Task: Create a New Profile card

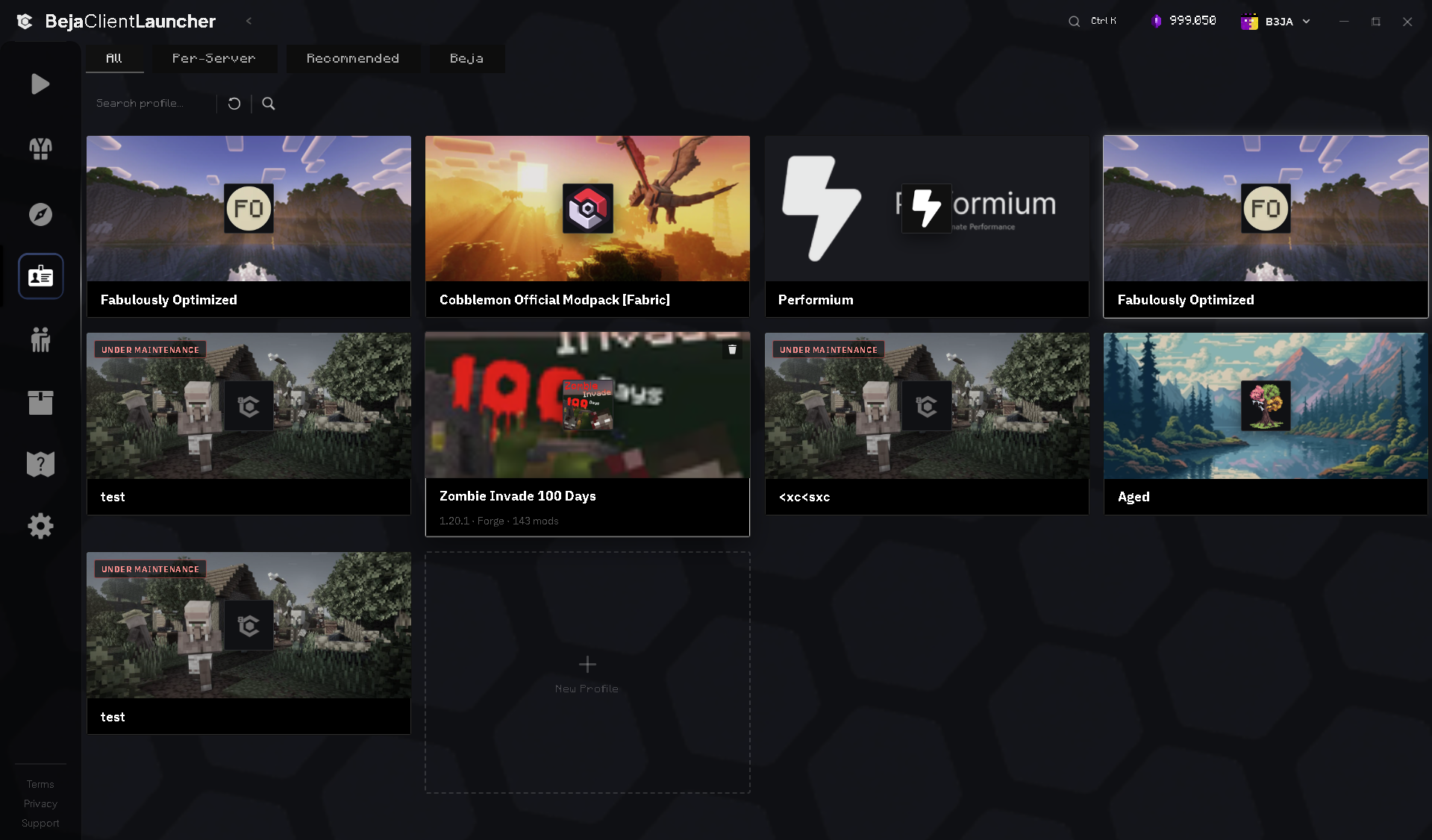Action: click(x=587, y=672)
